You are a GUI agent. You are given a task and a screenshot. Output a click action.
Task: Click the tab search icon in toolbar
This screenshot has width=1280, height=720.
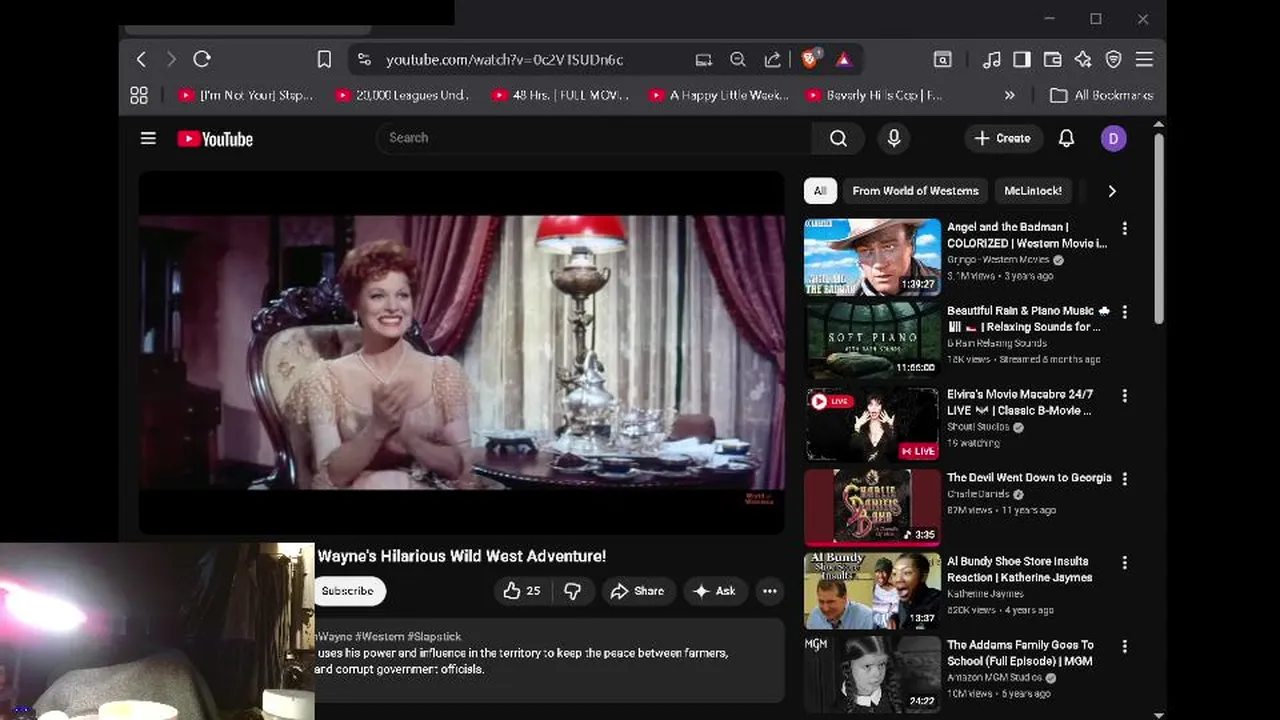[x=942, y=60]
